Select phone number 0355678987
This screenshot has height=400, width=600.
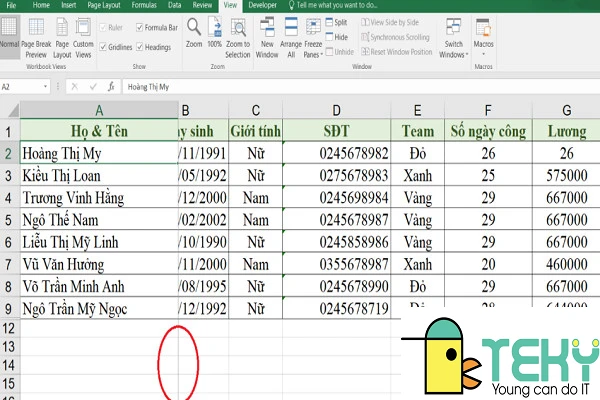pos(336,264)
